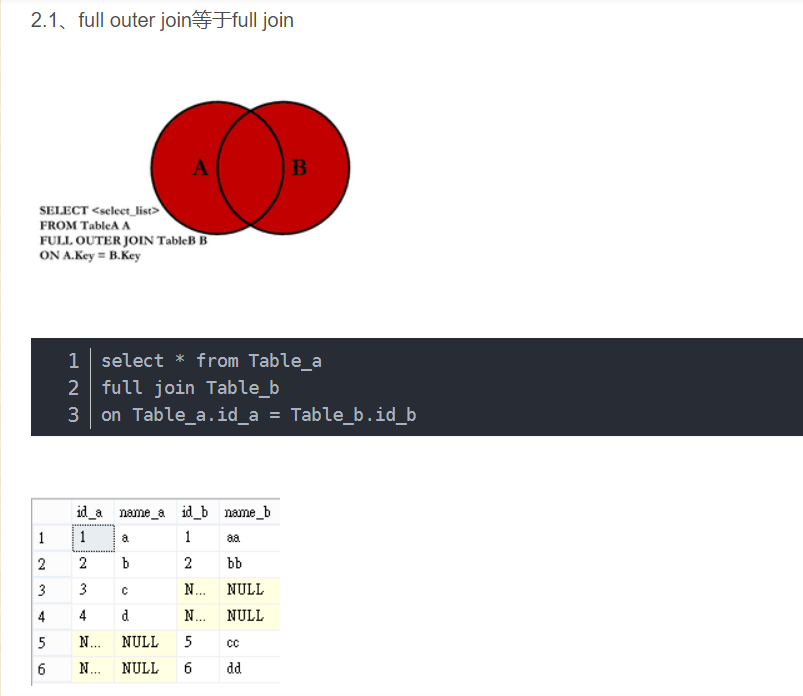Click the NULL name_a cell in row 6
The height and width of the screenshot is (696, 803).
click(x=145, y=669)
